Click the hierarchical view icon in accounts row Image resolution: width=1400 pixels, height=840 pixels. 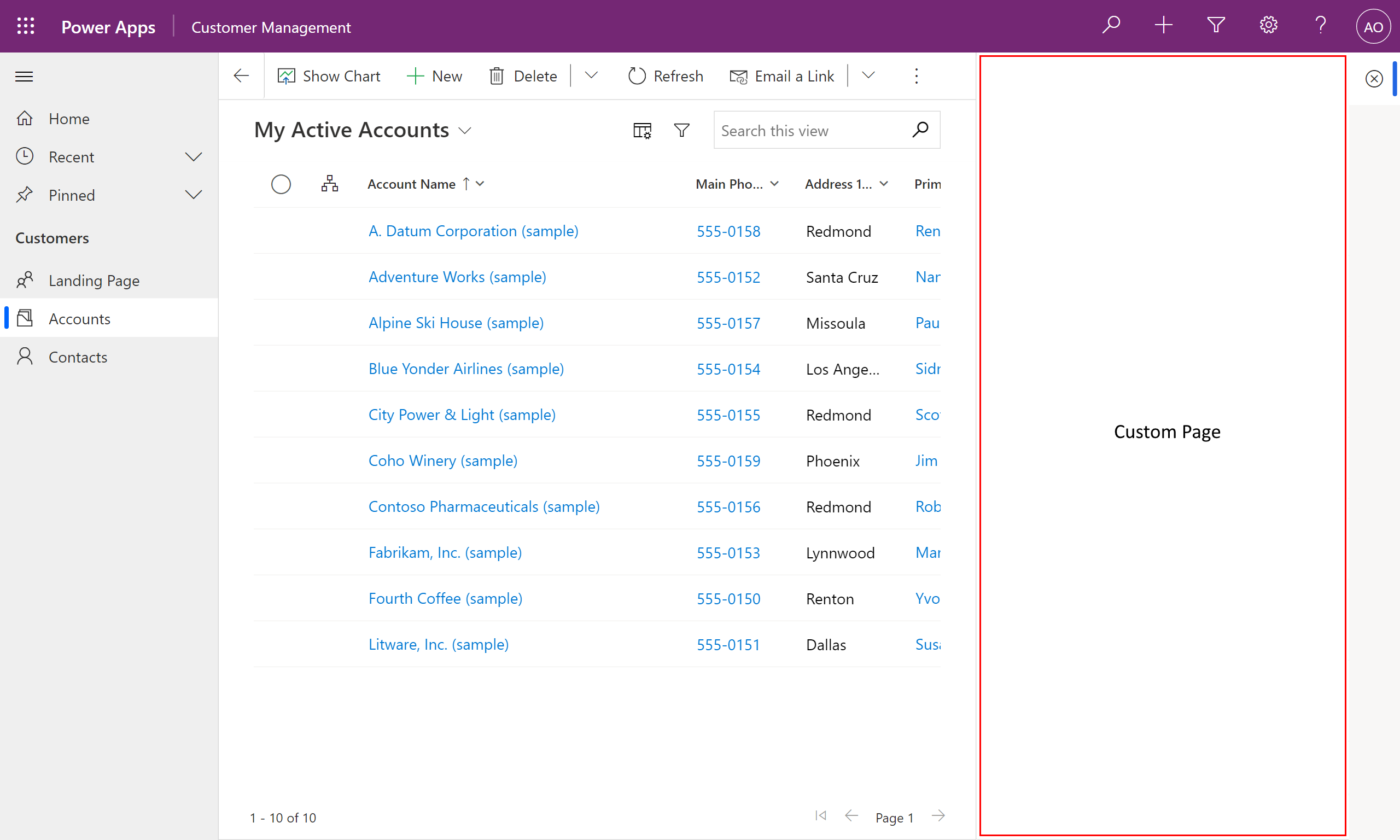330,183
